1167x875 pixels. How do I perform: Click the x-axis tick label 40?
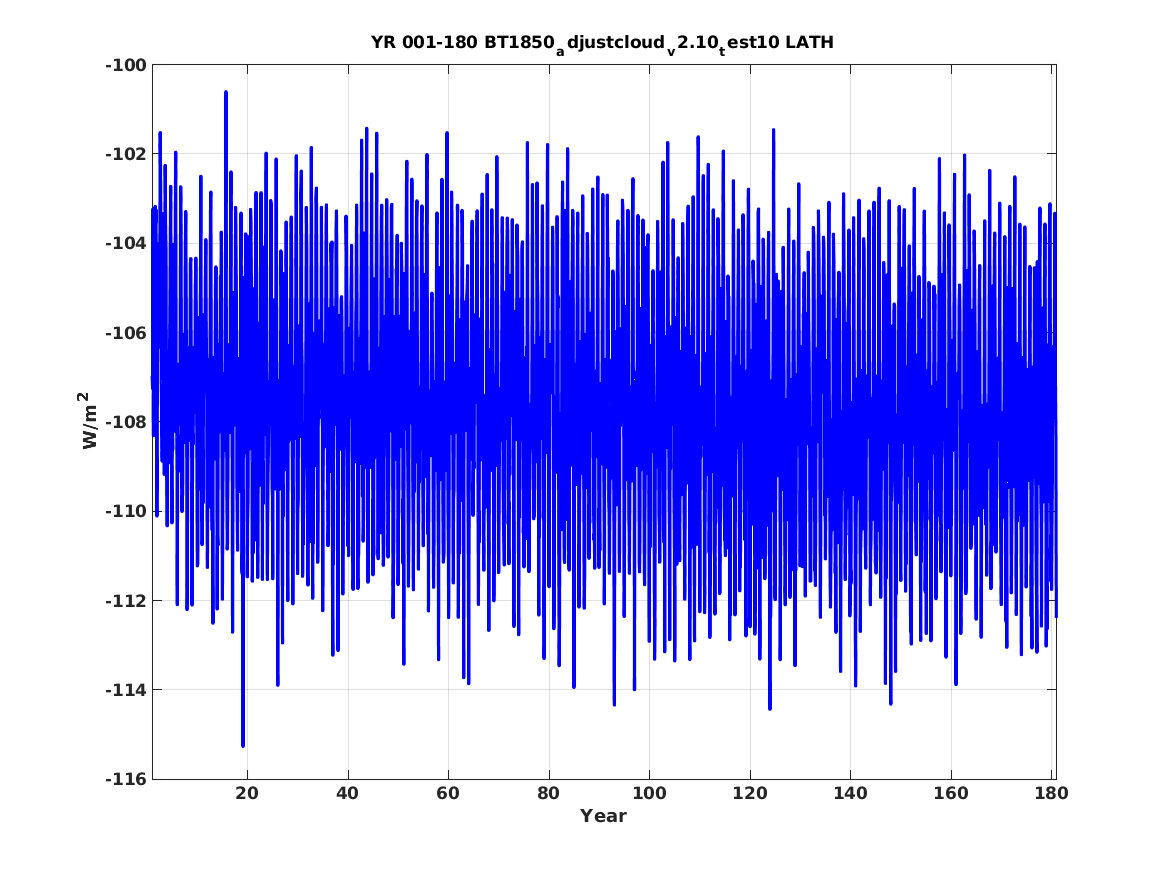point(348,793)
